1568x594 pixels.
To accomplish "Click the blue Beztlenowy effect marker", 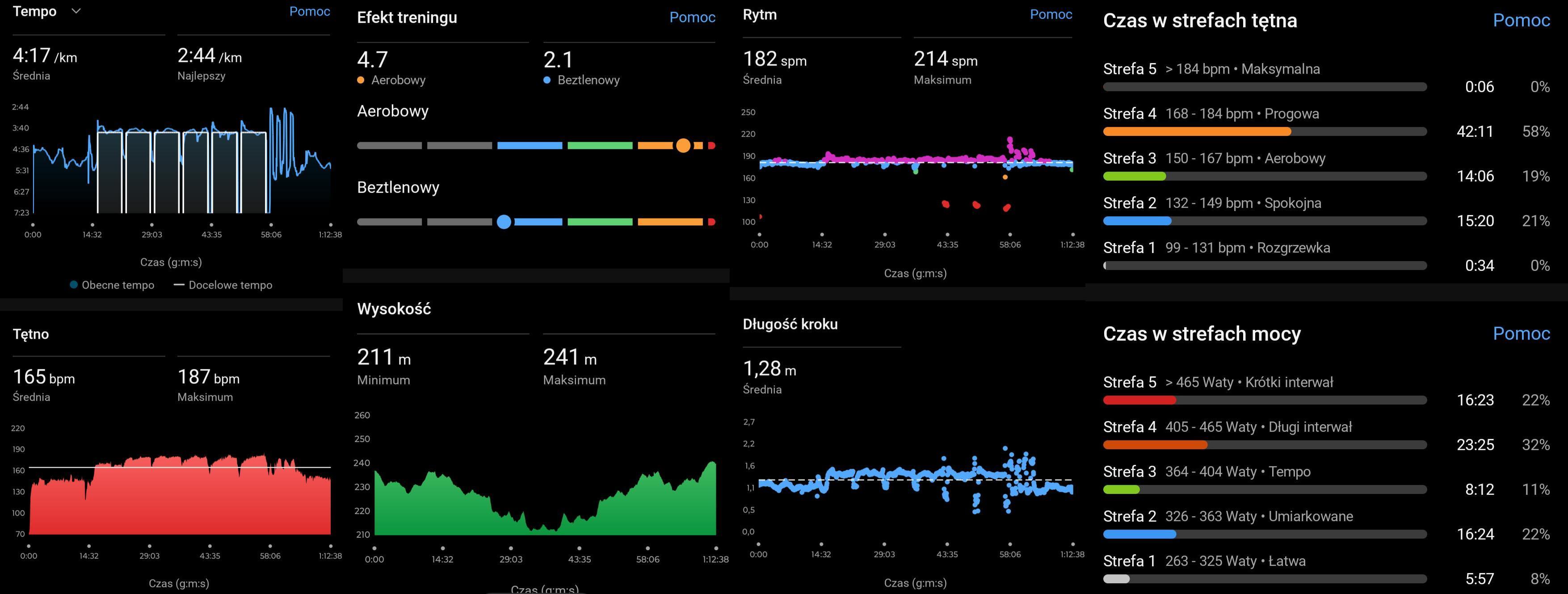I will pyautogui.click(x=504, y=222).
